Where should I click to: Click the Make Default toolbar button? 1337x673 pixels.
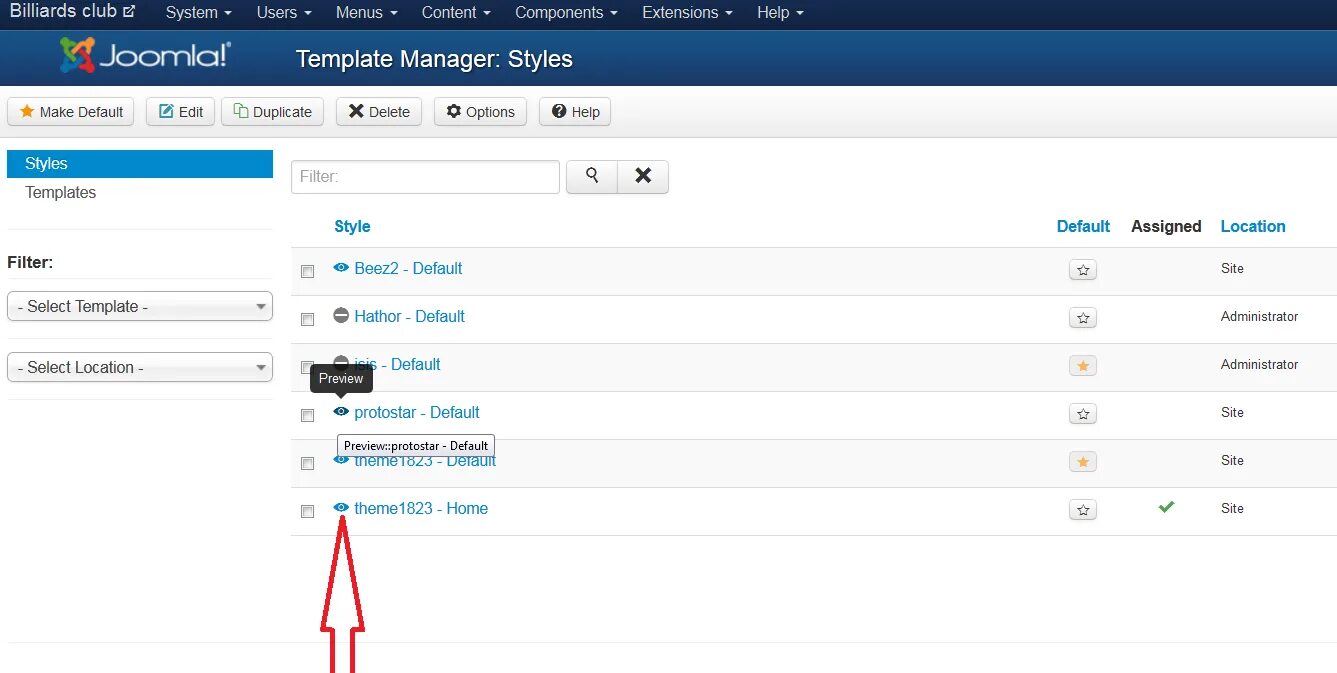[x=71, y=111]
